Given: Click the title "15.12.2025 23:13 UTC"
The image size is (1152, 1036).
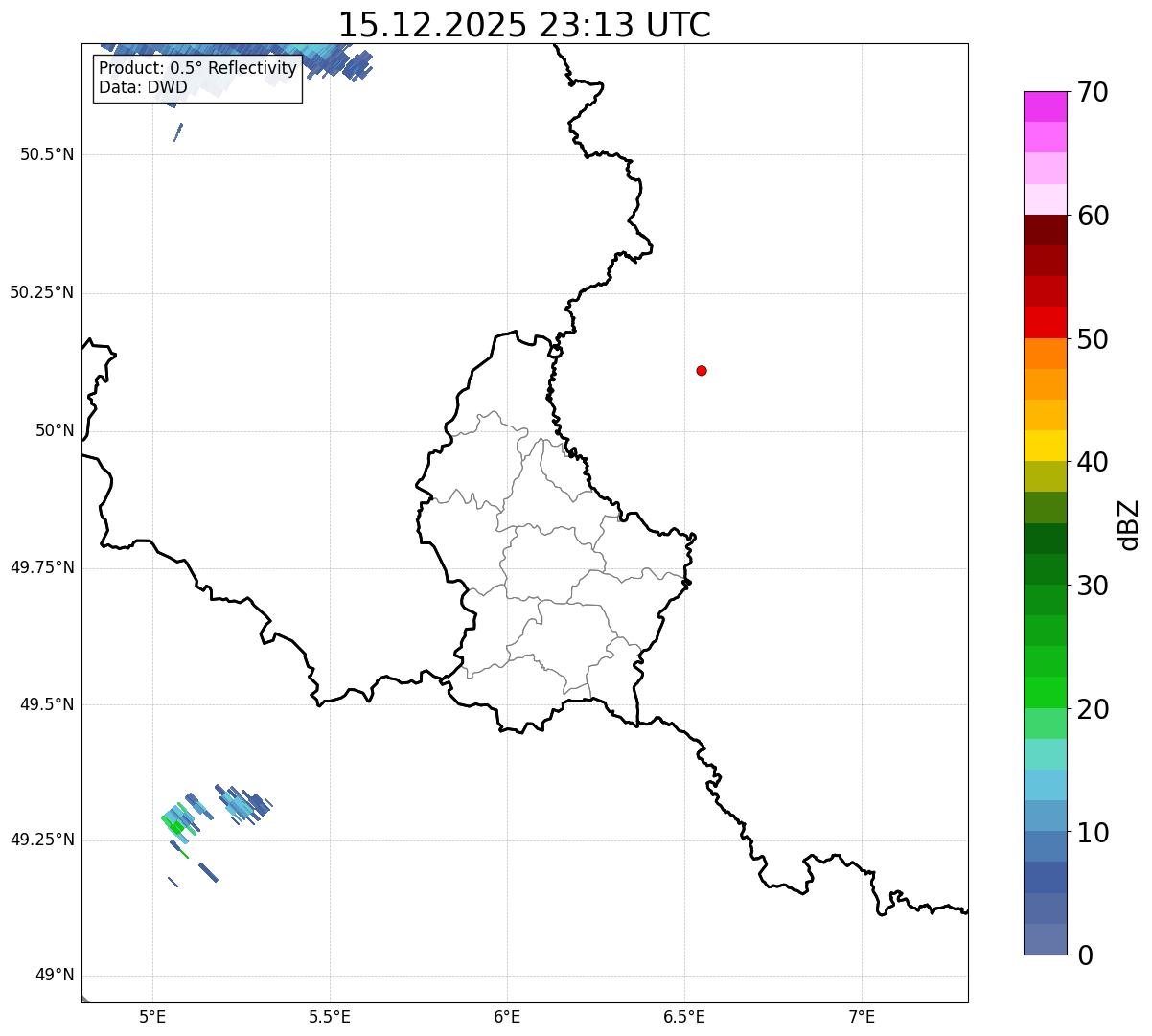Looking at the screenshot, I should [524, 24].
